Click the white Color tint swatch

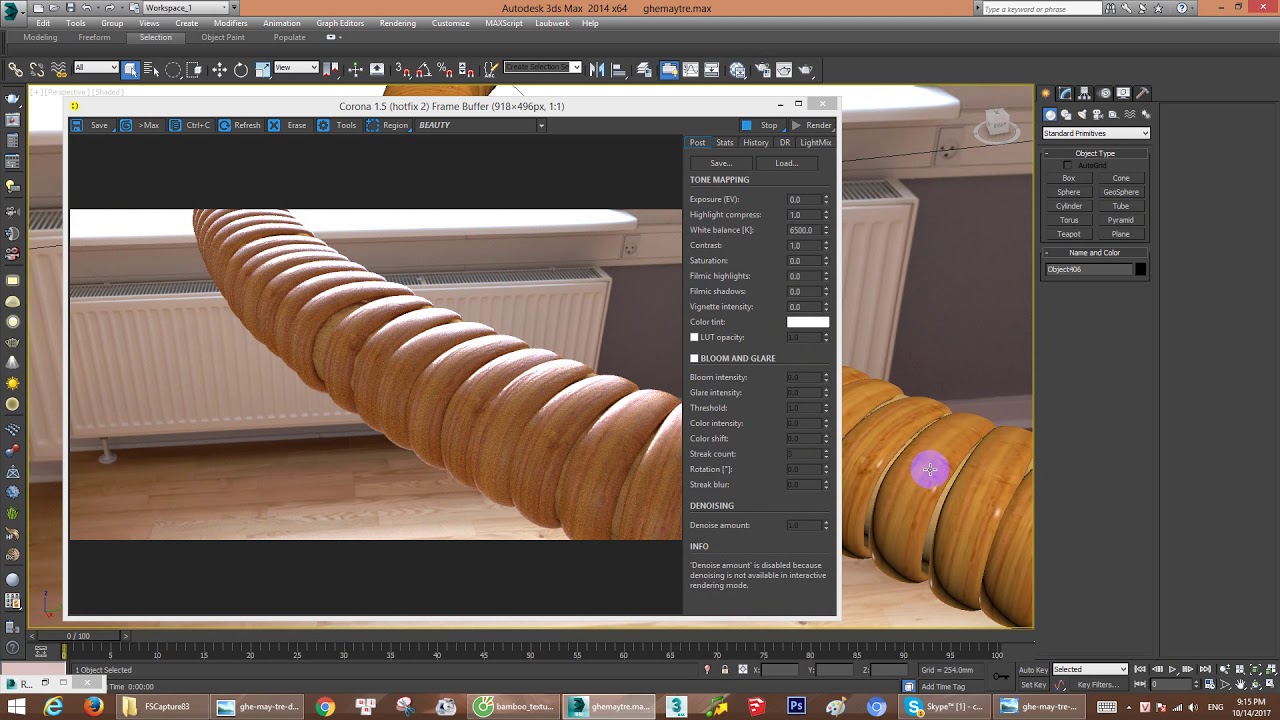[x=807, y=322]
